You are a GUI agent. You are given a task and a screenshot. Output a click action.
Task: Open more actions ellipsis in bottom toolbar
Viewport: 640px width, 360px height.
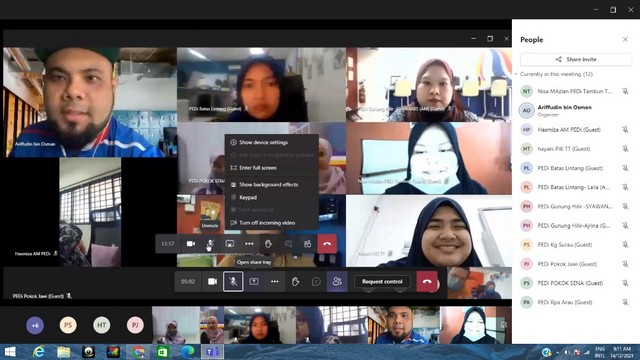click(275, 282)
